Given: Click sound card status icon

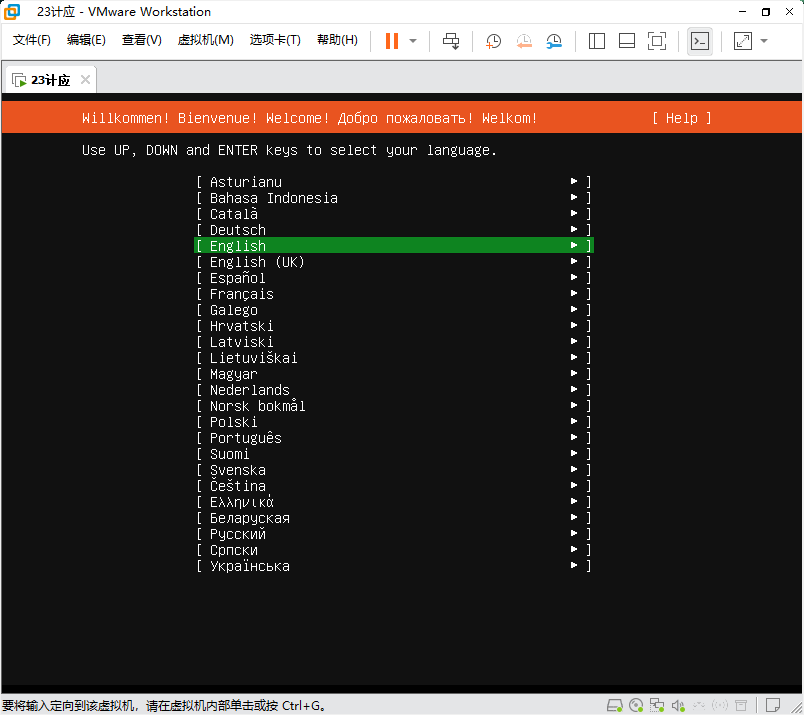Looking at the screenshot, I should [x=678, y=706].
